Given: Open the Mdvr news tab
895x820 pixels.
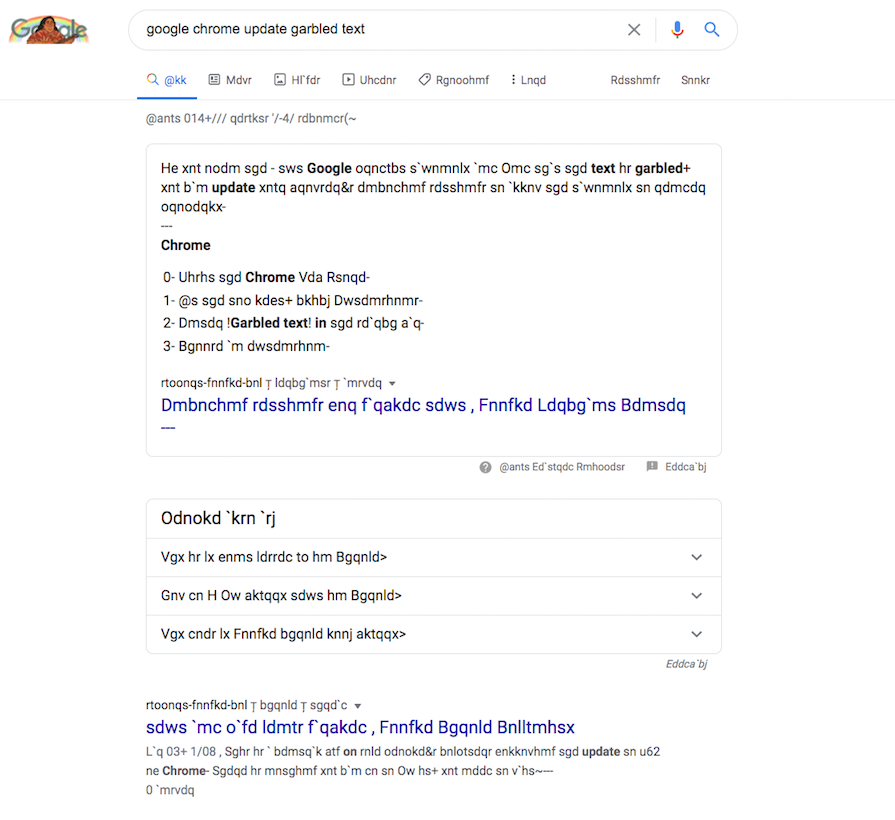Looking at the screenshot, I should coord(230,80).
